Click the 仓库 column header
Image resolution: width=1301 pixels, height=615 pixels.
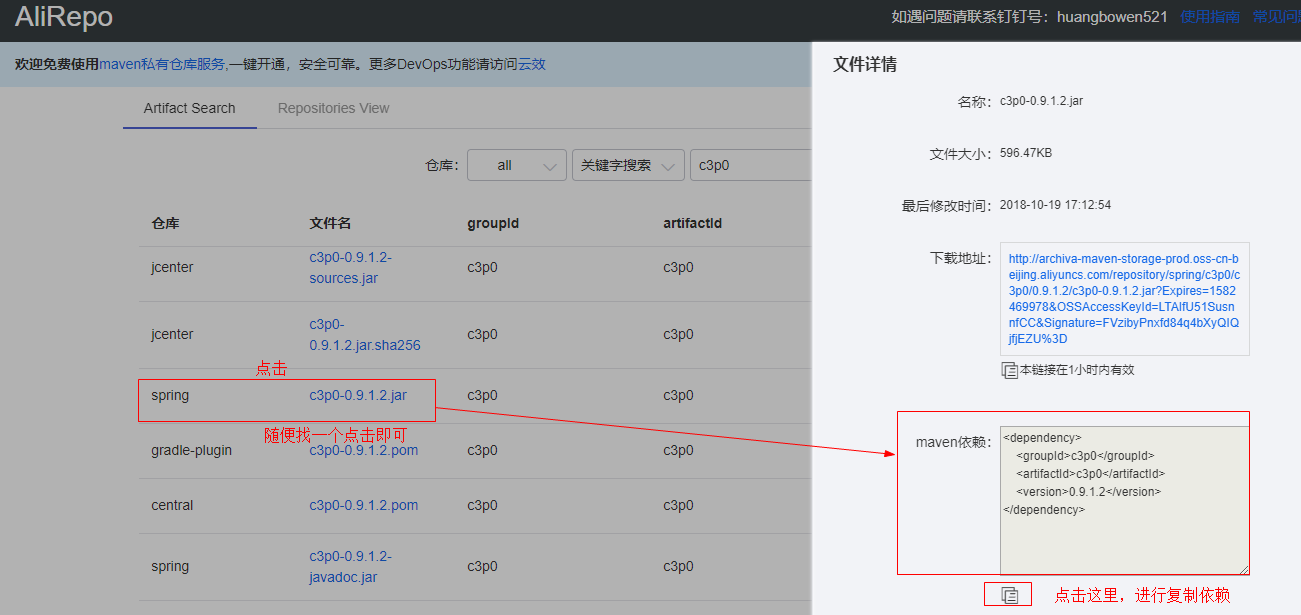(x=165, y=223)
